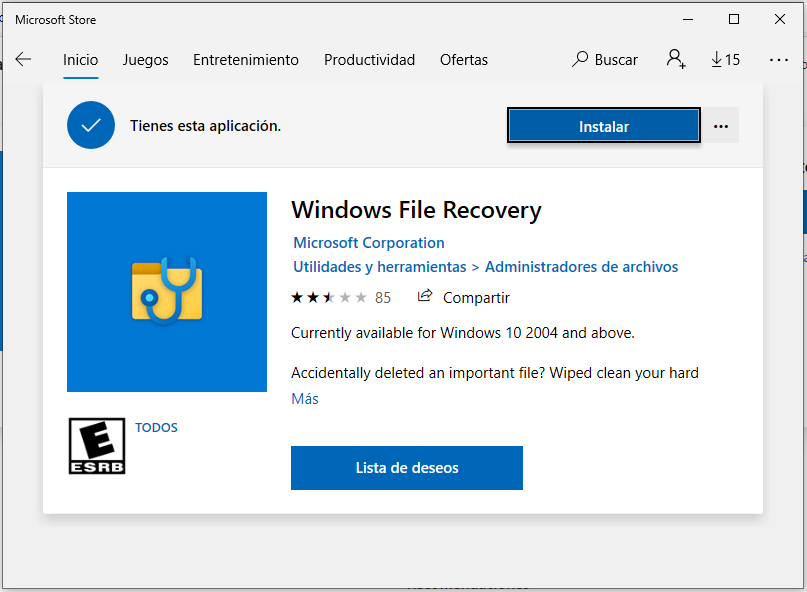Click the 'Tienes esta aplicación.' message
Screen dimensions: 807x592
(x=205, y=126)
